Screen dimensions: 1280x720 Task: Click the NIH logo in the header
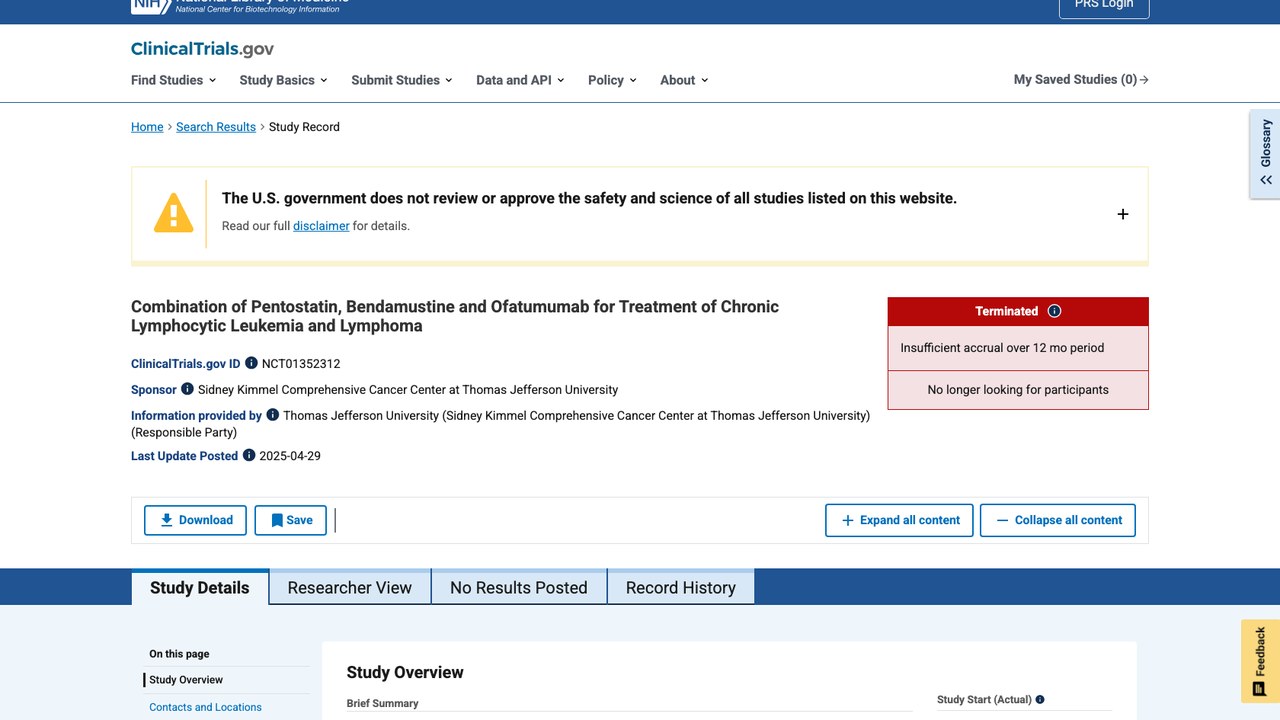tap(151, 5)
